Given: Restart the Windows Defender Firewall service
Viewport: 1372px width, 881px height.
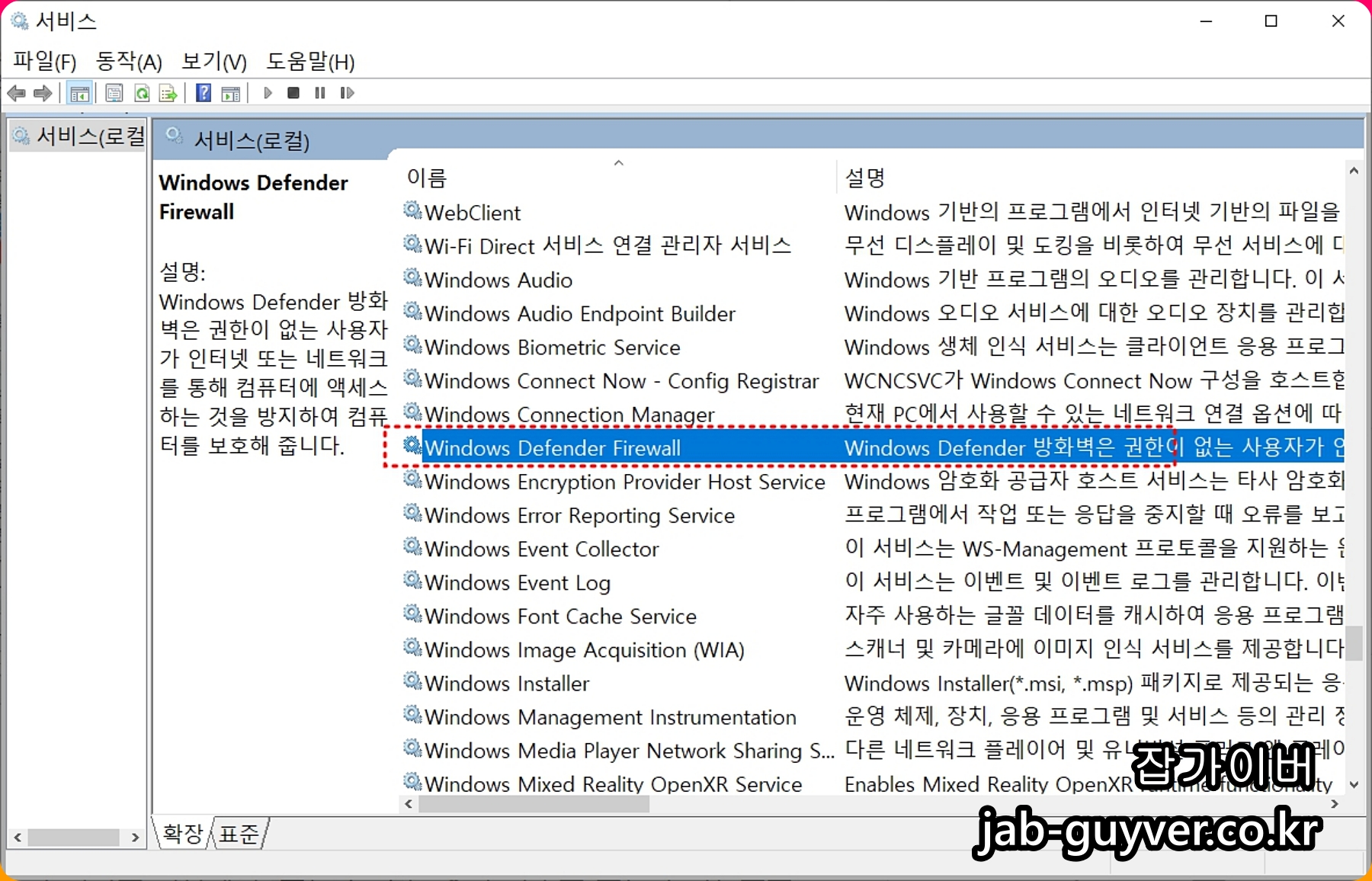Looking at the screenshot, I should point(347,93).
